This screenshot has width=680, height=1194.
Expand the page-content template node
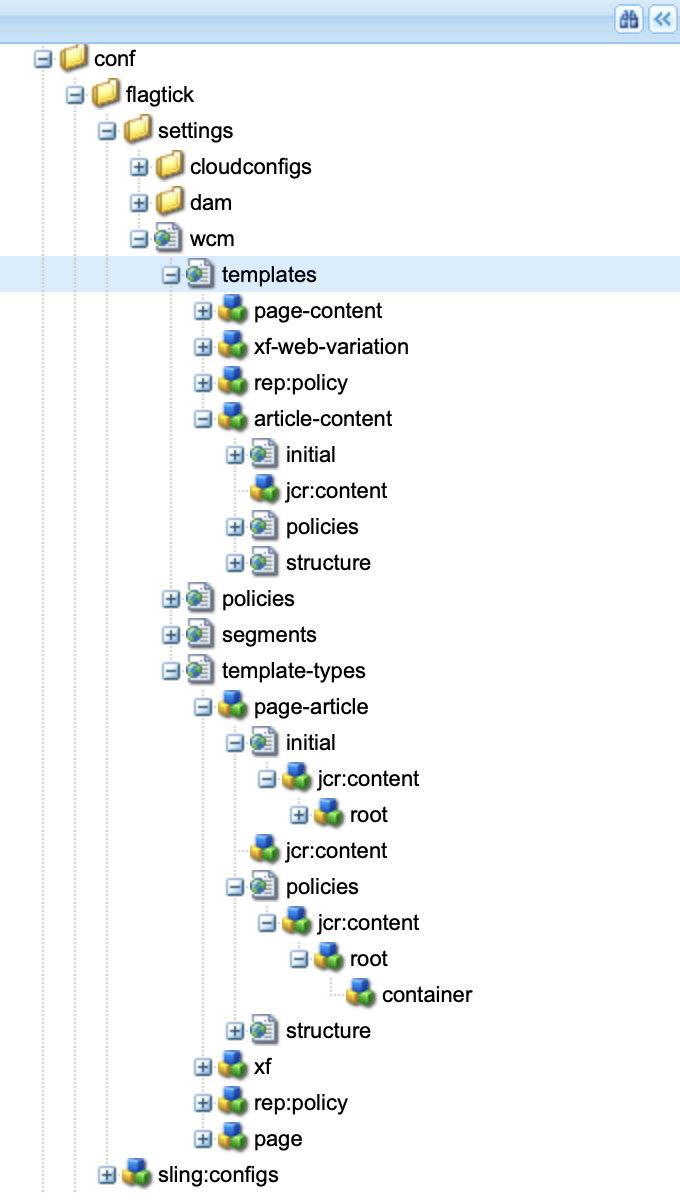(x=204, y=311)
